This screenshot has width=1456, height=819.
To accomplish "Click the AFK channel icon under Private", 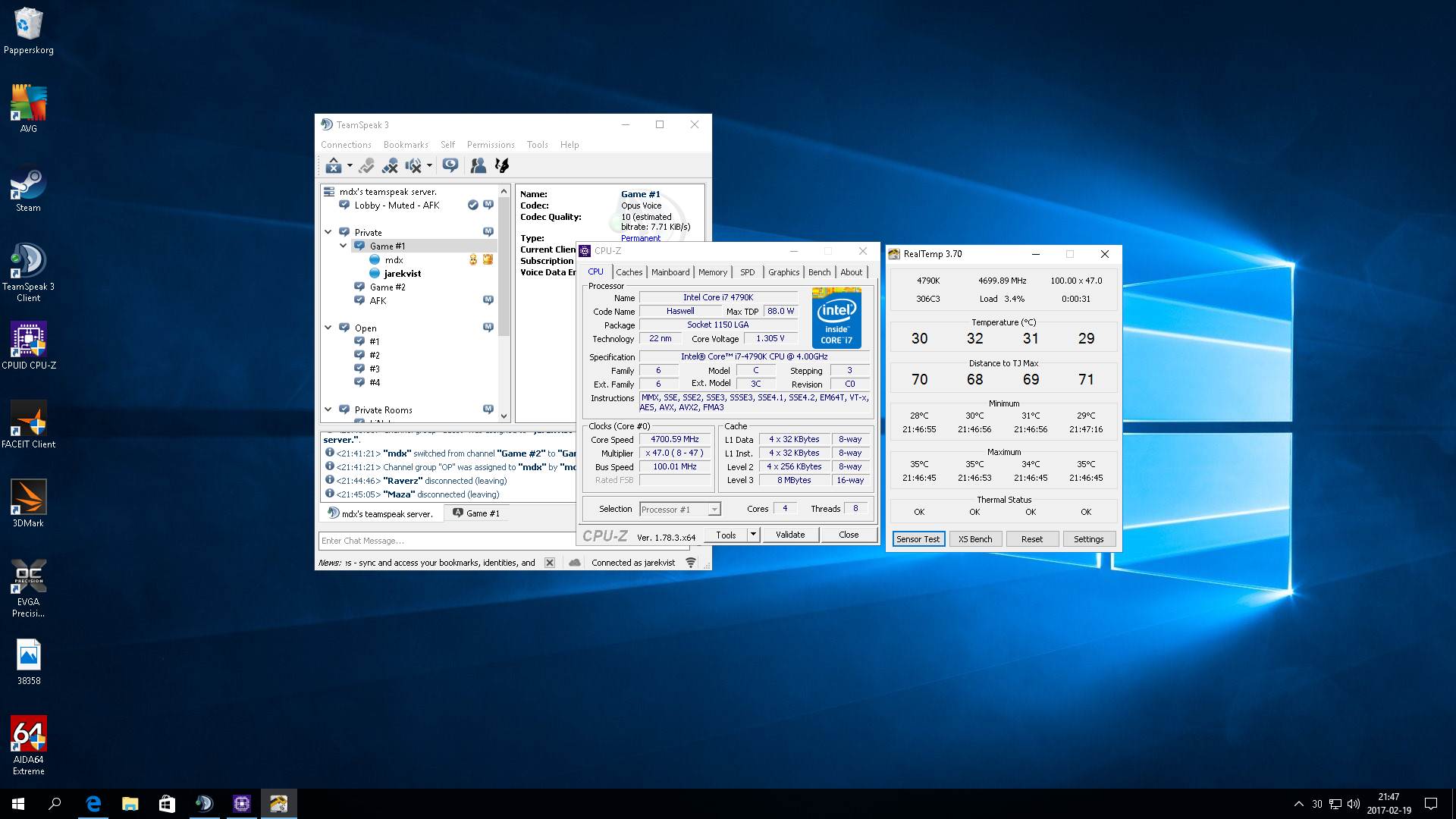I will point(359,301).
